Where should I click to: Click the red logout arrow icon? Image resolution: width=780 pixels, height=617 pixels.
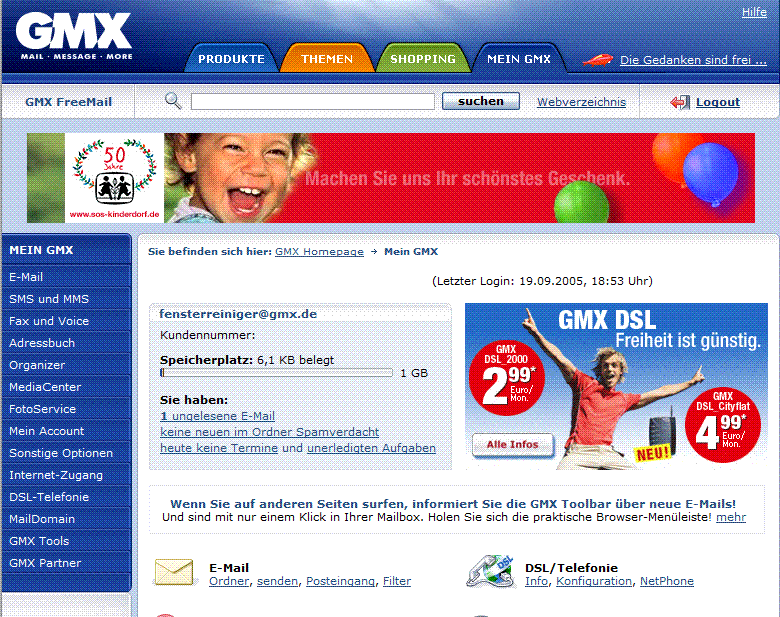tap(680, 102)
